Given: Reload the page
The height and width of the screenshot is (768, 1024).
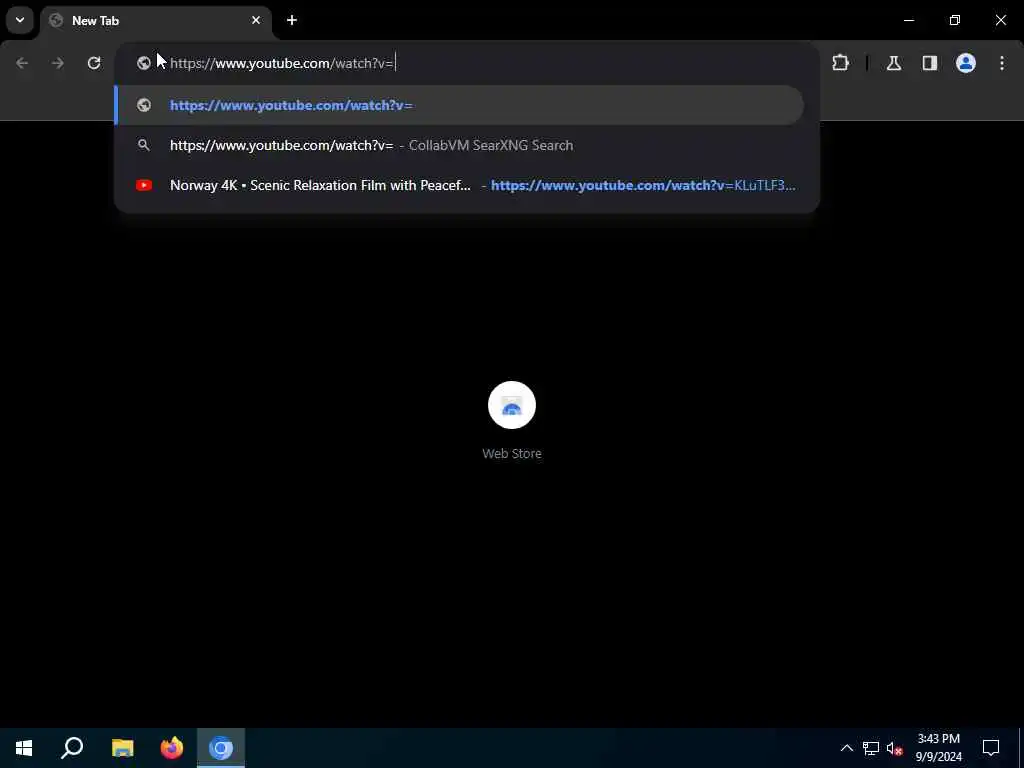Looking at the screenshot, I should tap(94, 63).
